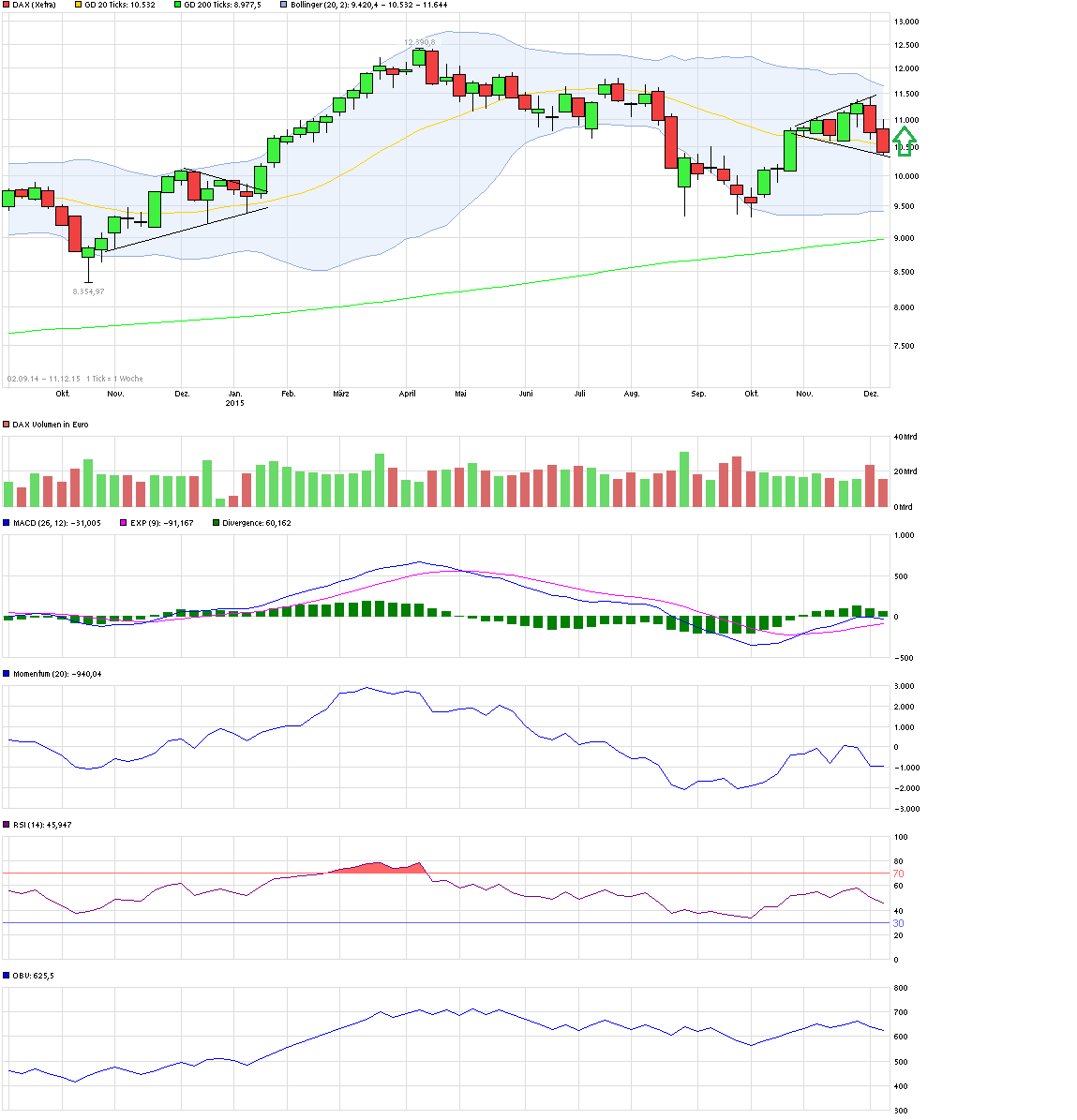Select the 'GD 200 Ticks: 8.977,5' label
Viewport: 1077px width, 1120px height.
(x=223, y=5)
